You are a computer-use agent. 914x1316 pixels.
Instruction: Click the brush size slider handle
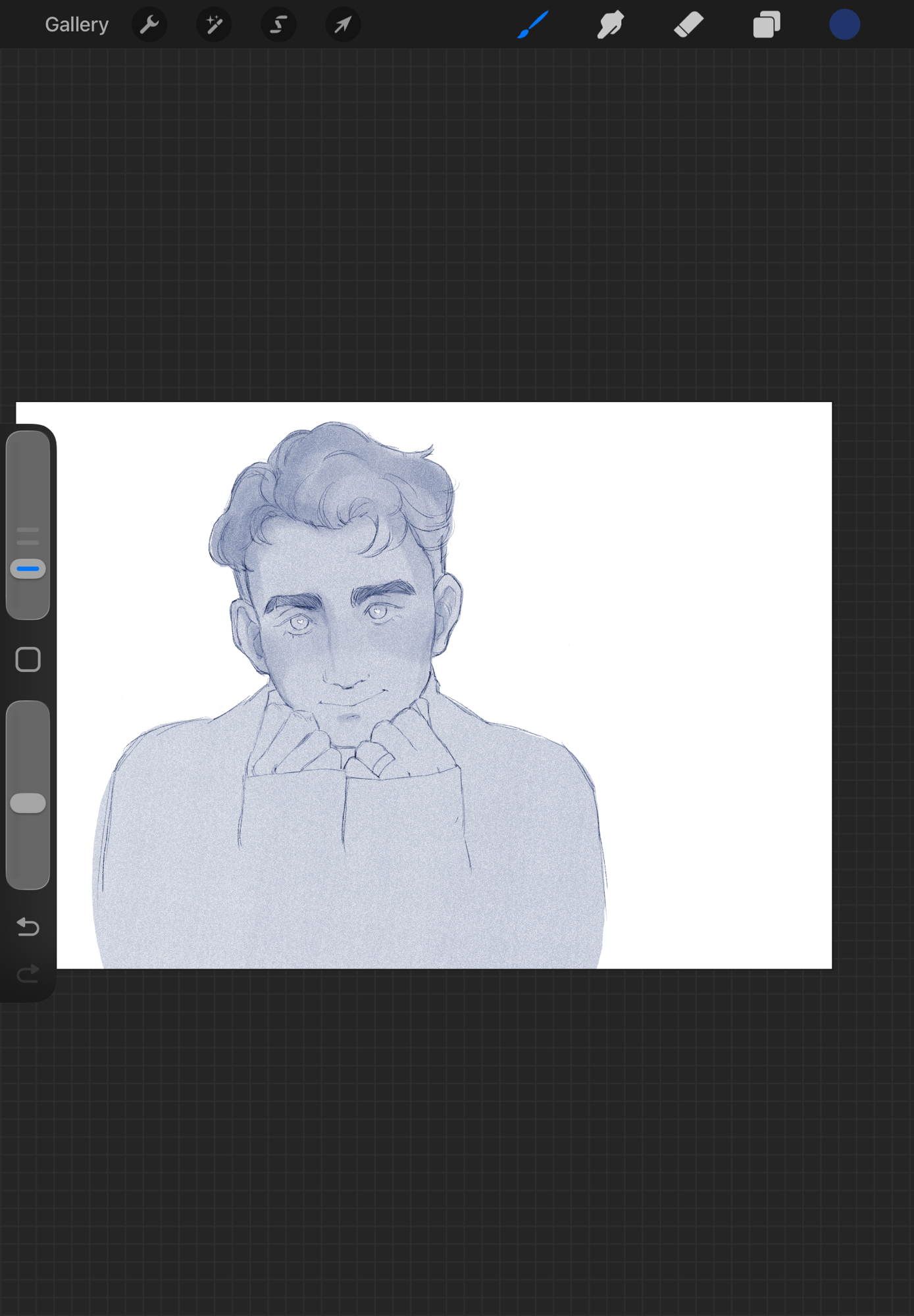click(x=28, y=569)
